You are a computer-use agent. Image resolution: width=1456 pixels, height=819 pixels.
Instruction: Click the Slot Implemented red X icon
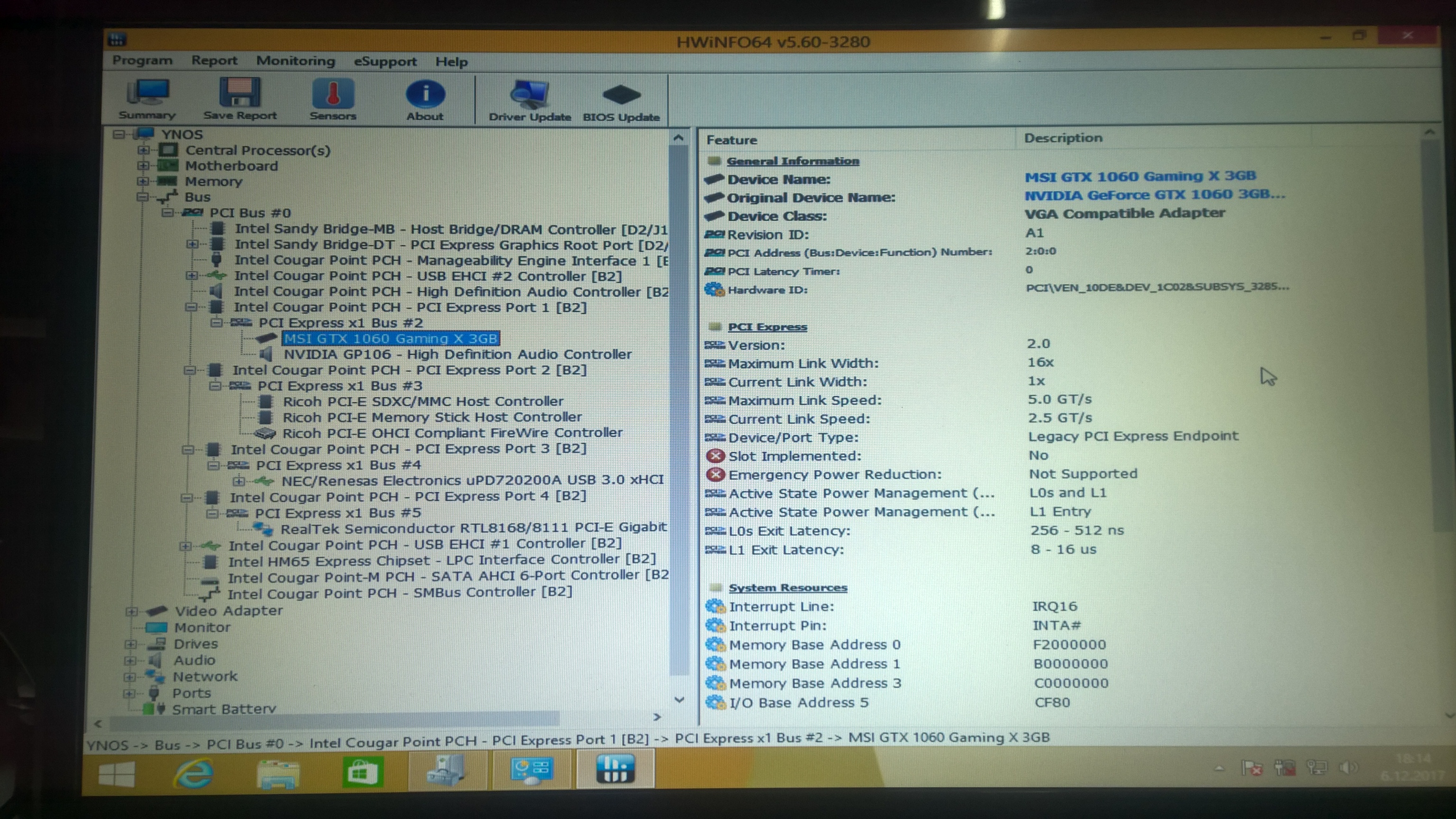(x=715, y=455)
